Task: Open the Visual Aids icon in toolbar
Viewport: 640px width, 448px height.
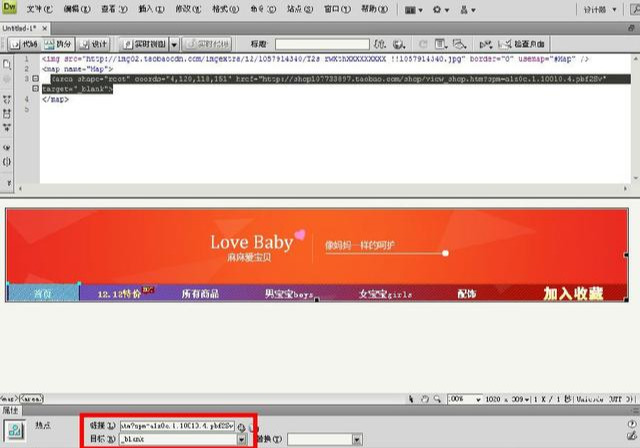Action: [460, 44]
